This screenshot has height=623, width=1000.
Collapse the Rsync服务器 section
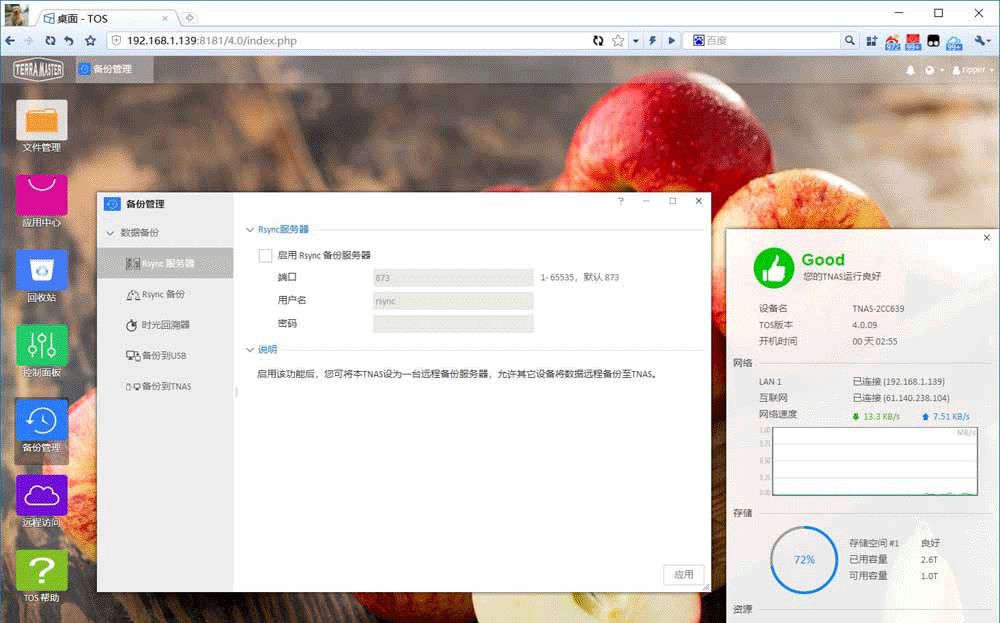(250, 230)
